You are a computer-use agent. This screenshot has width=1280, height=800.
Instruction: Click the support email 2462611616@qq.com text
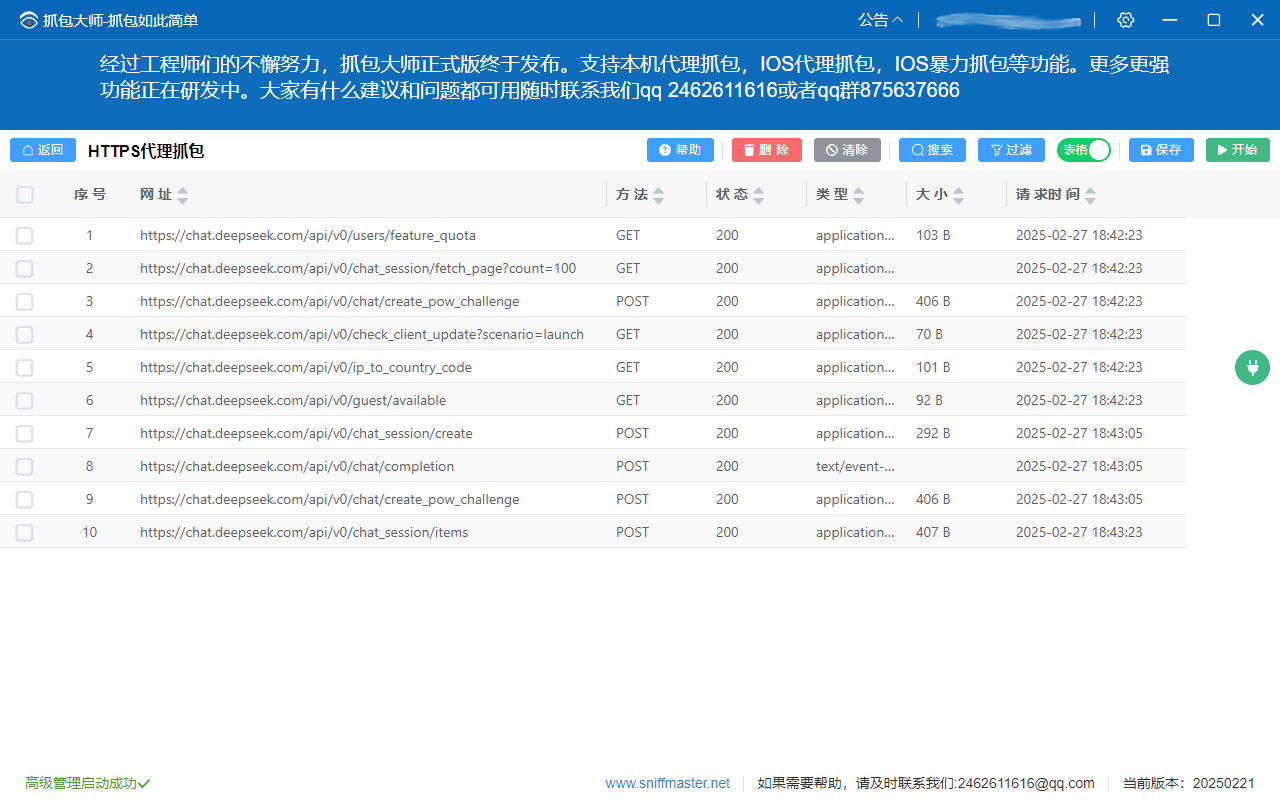click(1026, 783)
